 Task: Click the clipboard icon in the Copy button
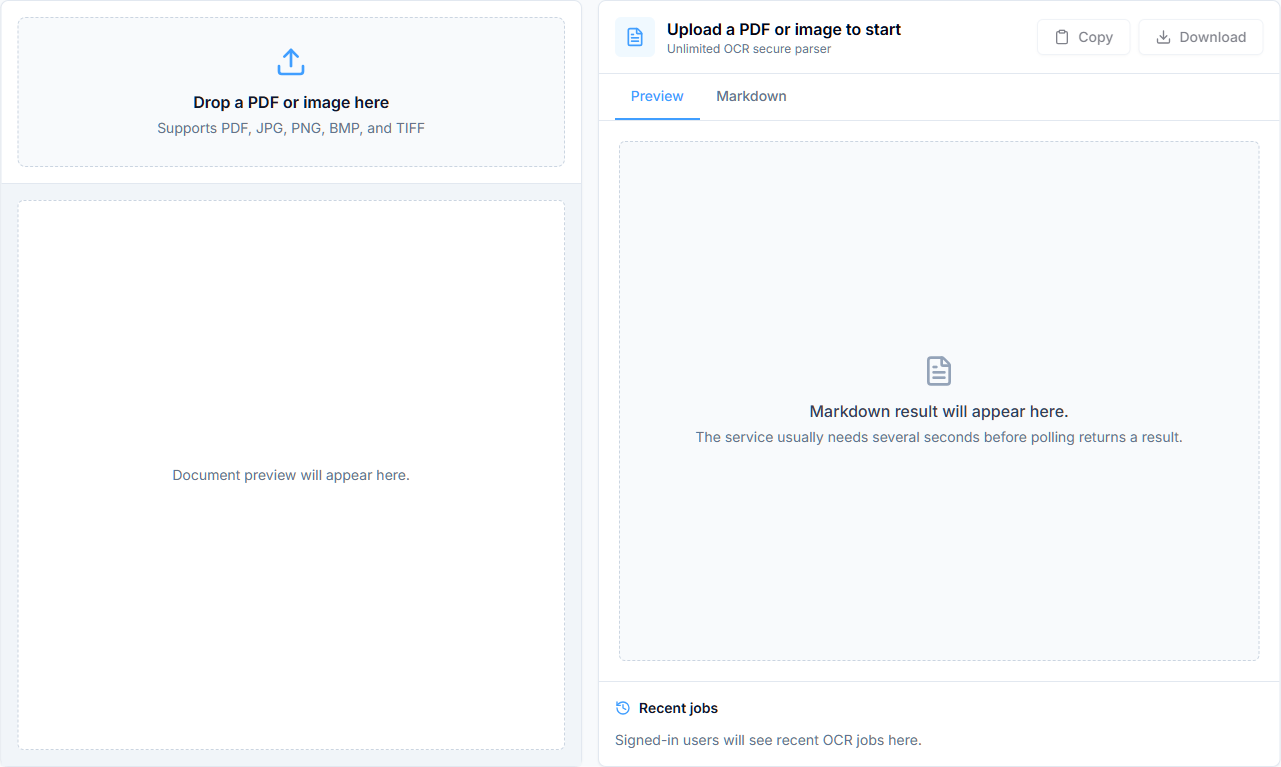pos(1062,37)
